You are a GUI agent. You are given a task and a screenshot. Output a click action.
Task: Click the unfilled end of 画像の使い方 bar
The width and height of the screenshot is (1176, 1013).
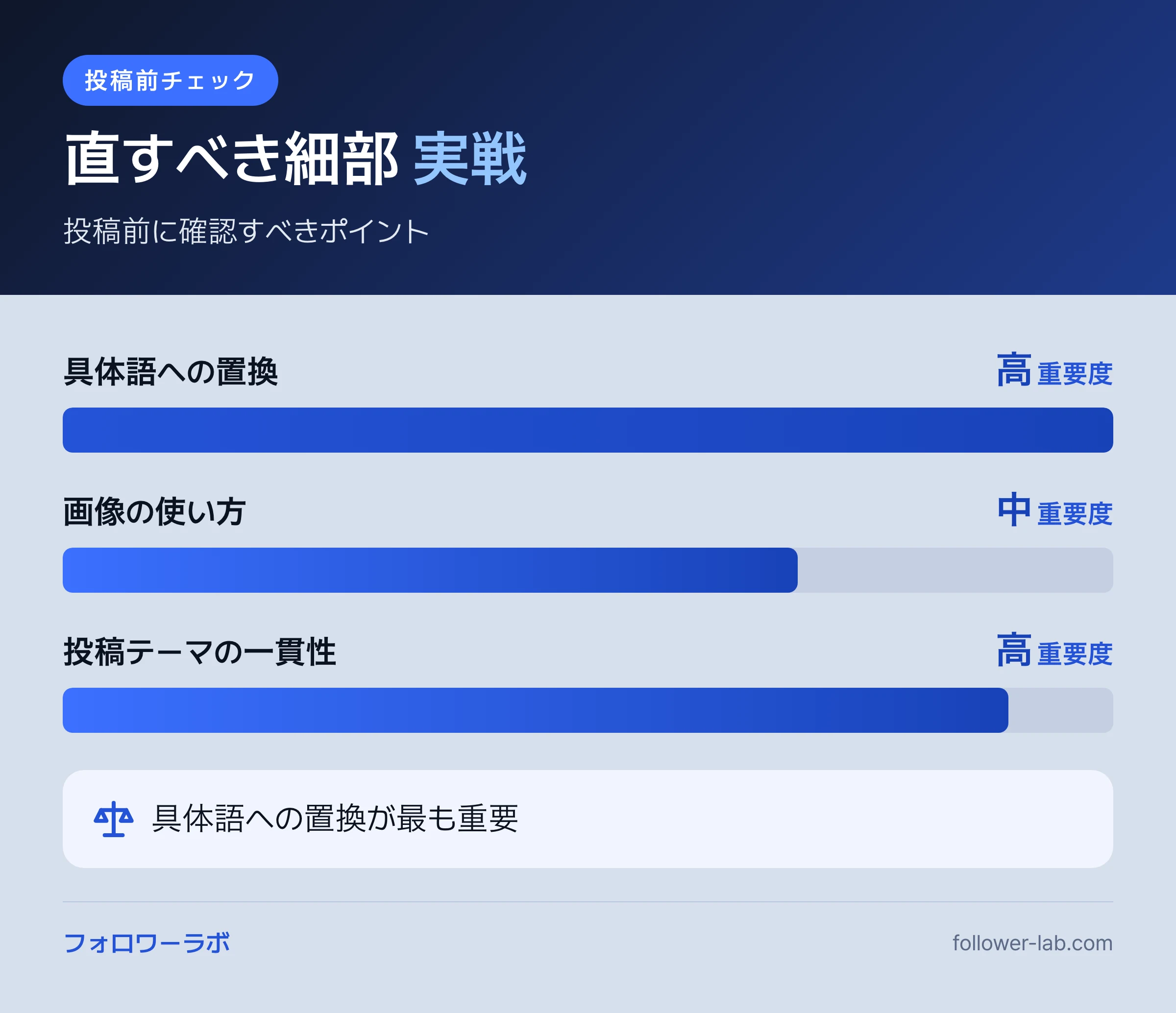pos(955,570)
